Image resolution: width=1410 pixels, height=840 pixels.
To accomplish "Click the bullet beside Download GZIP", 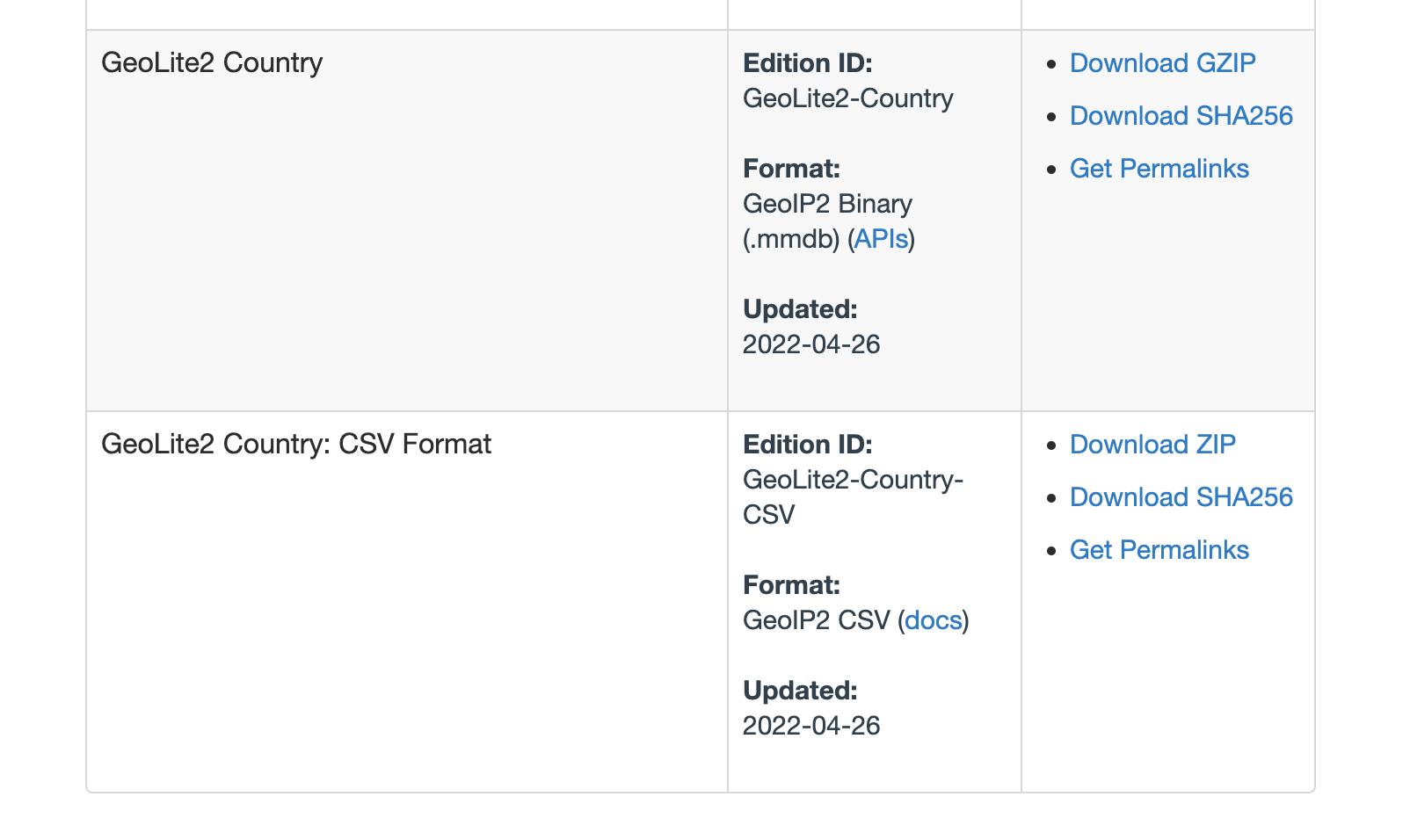I will coord(1051,62).
